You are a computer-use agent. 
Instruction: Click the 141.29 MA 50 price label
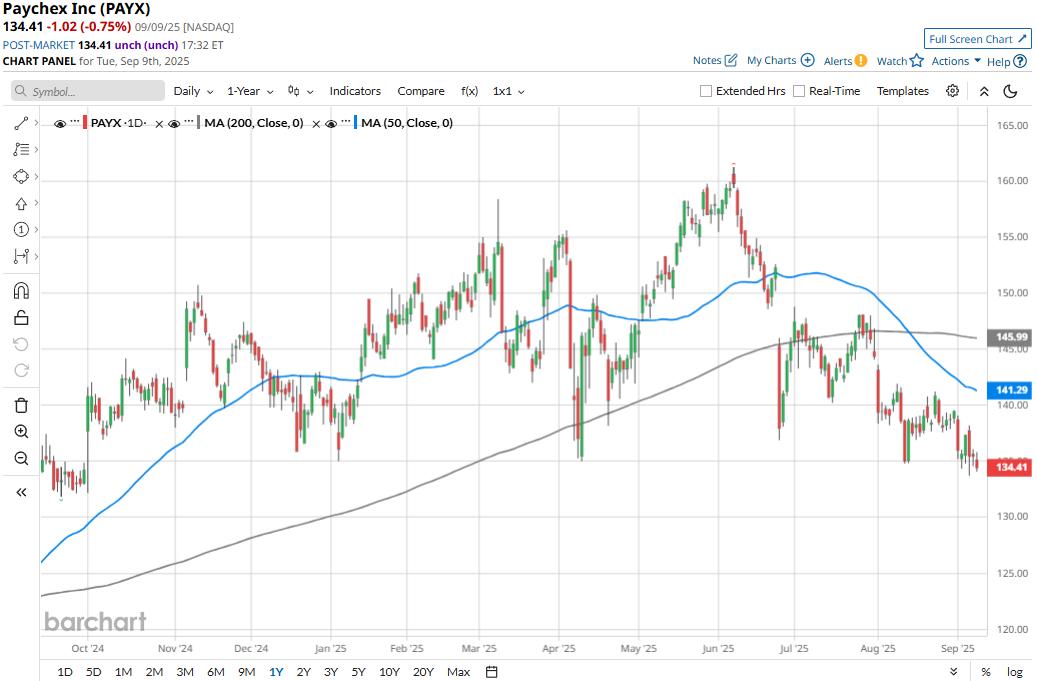1009,390
